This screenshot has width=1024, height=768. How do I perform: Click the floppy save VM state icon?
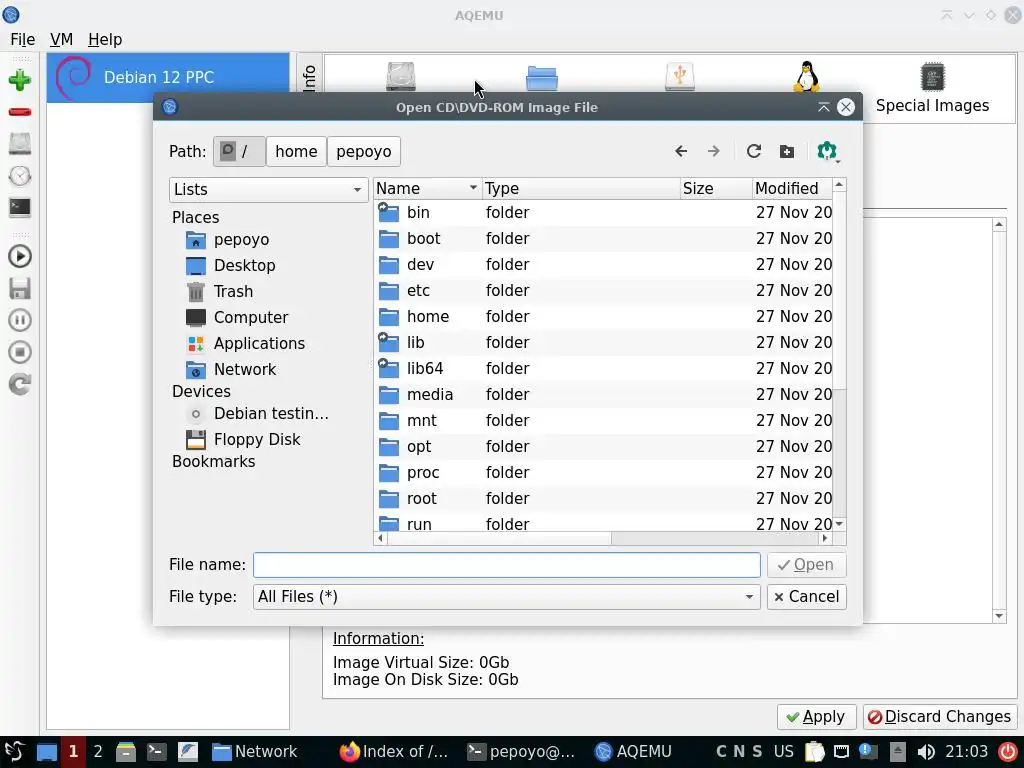[20, 288]
